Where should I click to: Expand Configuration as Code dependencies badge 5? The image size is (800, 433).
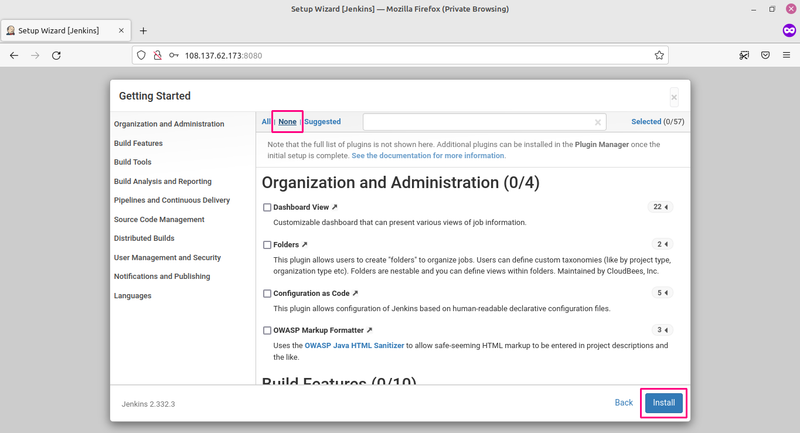point(662,292)
